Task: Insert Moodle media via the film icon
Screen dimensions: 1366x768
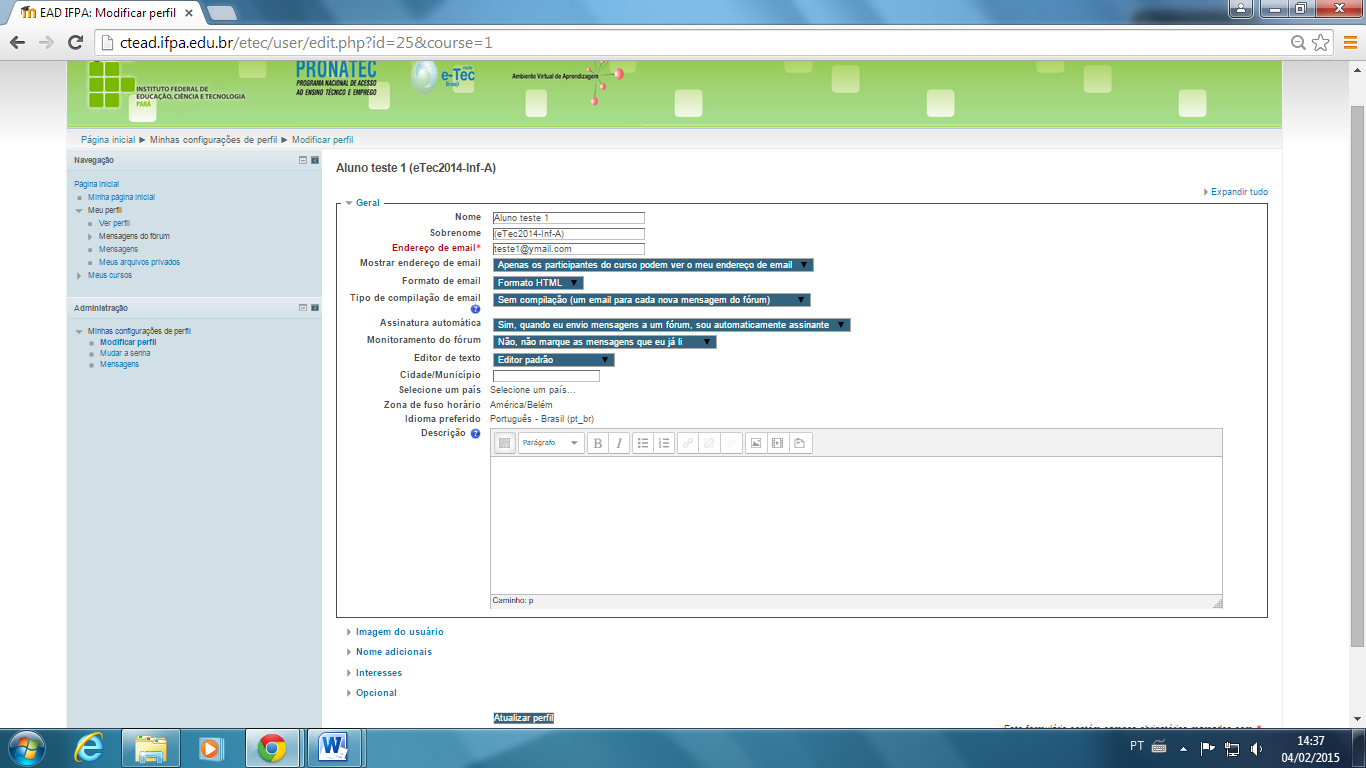Action: click(778, 443)
